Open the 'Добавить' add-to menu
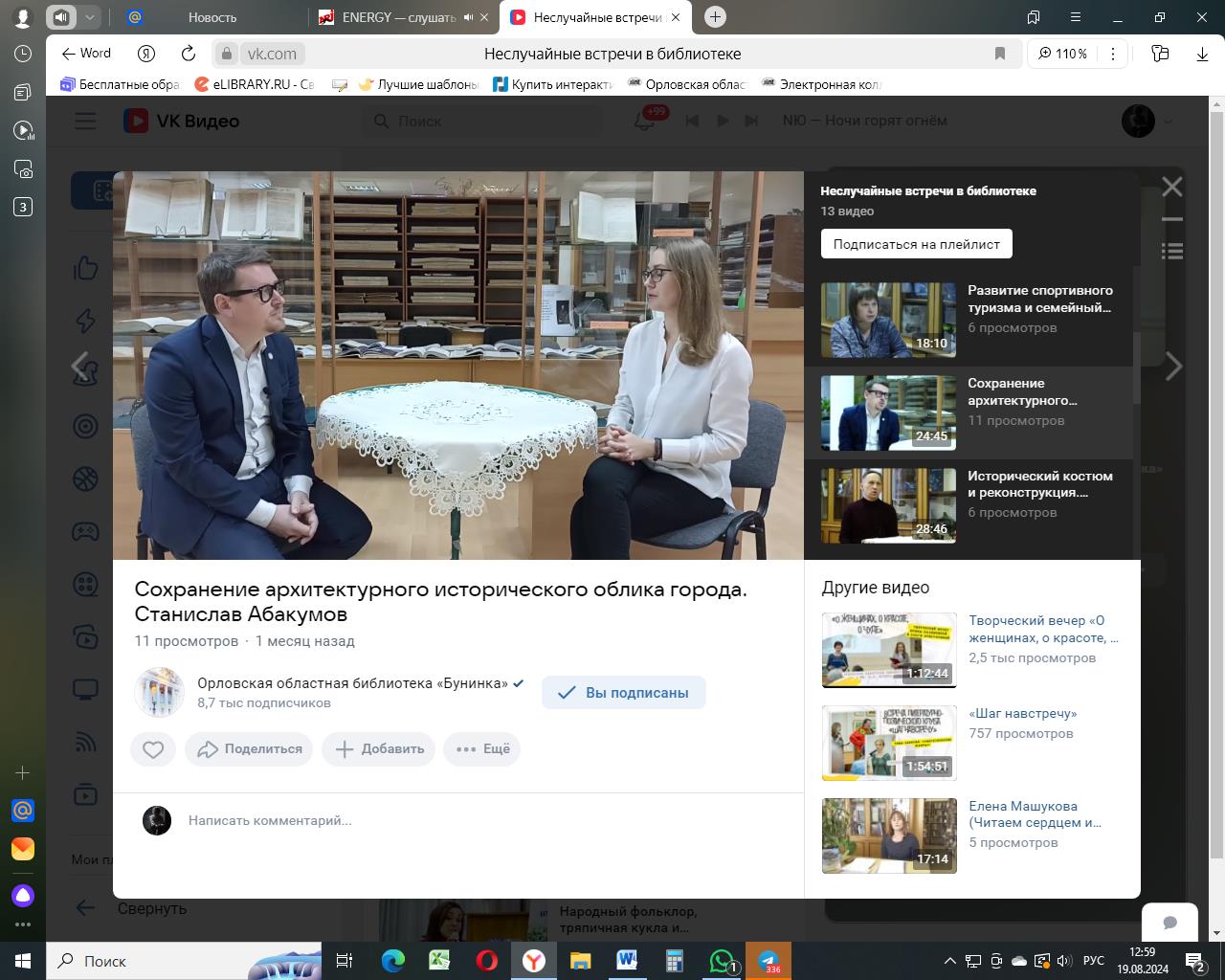Screen dimensions: 1225x980 click(x=379, y=749)
